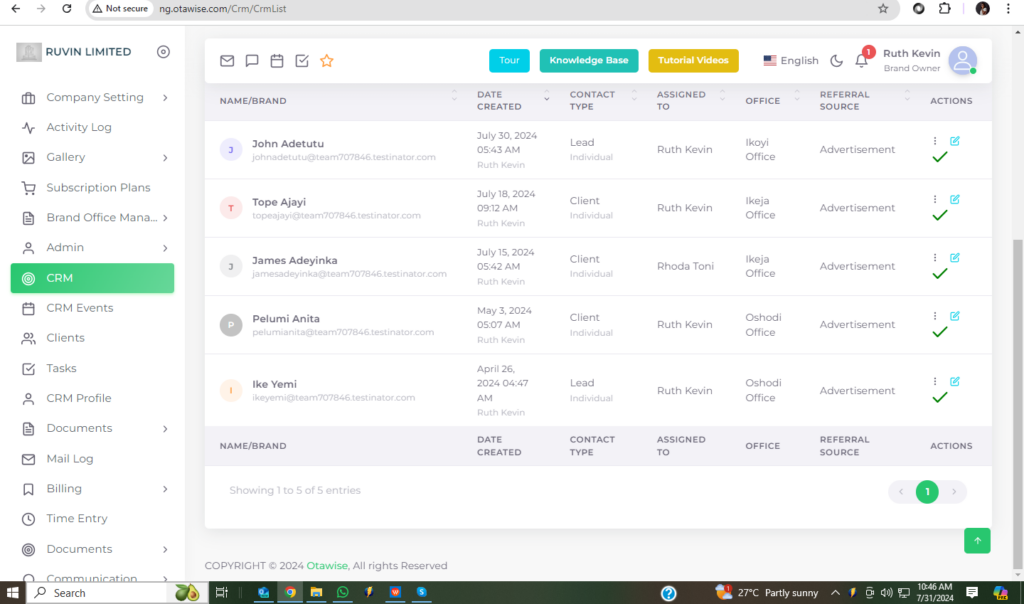Open the mail envelope icon in top toolbar
This screenshot has width=1024, height=604.
[x=227, y=61]
